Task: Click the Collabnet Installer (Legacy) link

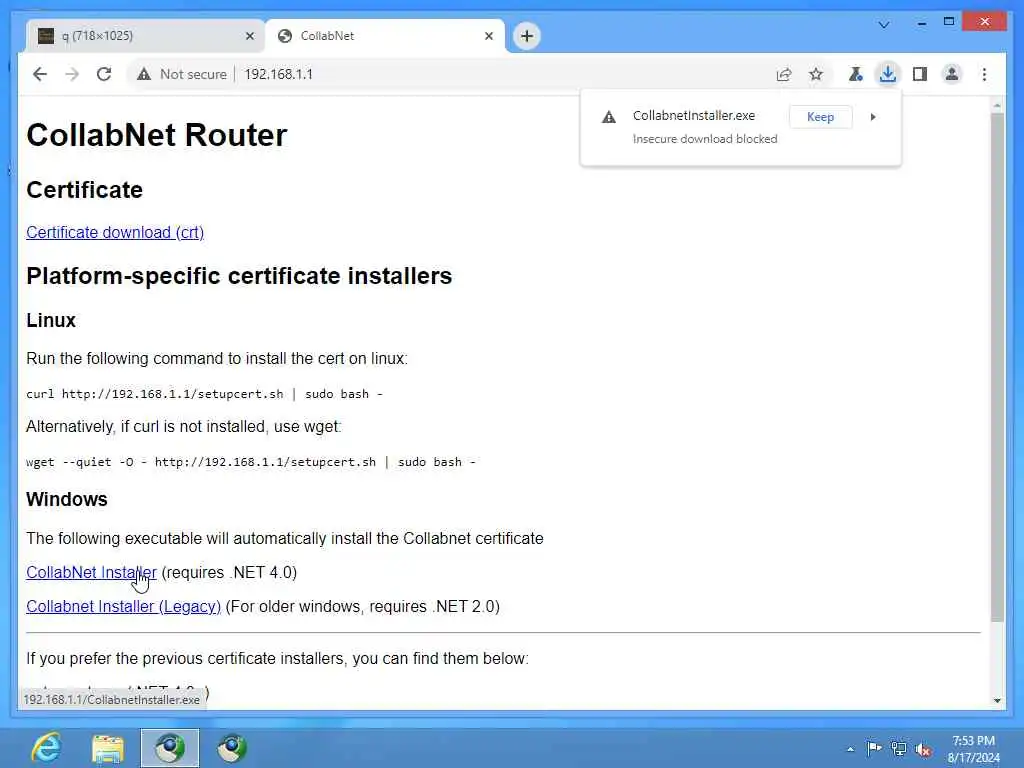Action: tap(123, 606)
